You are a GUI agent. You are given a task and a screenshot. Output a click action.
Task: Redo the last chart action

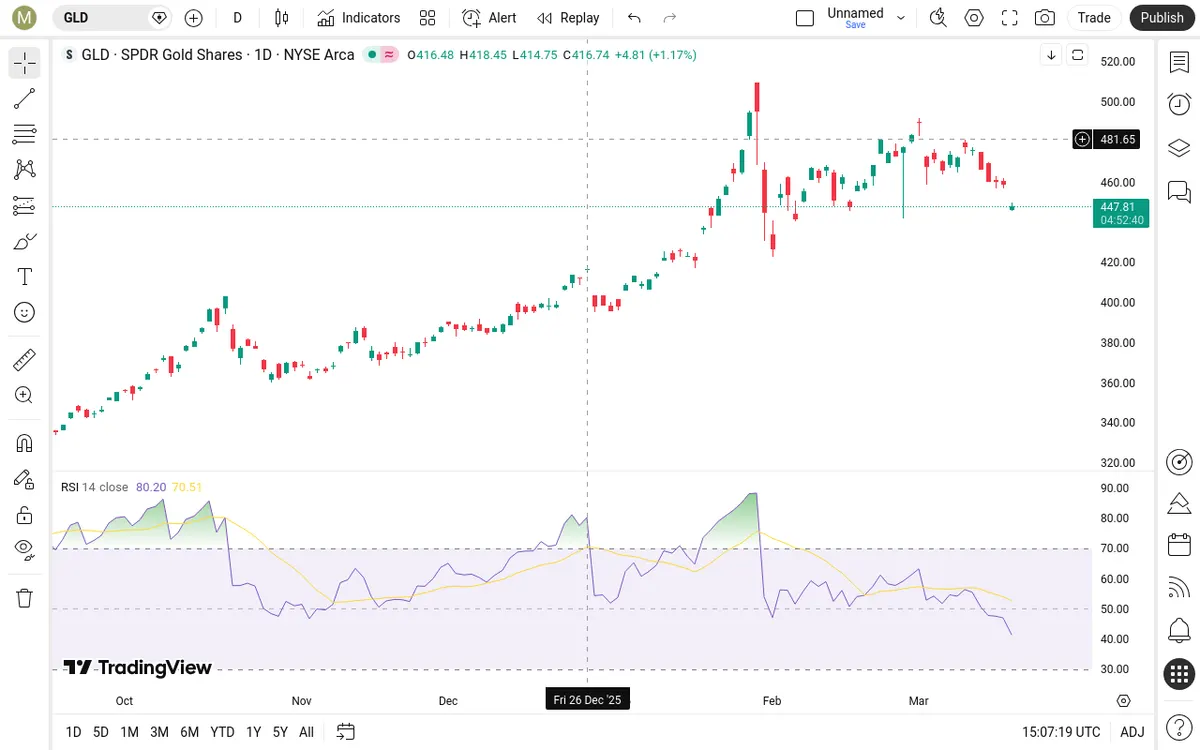(x=670, y=18)
